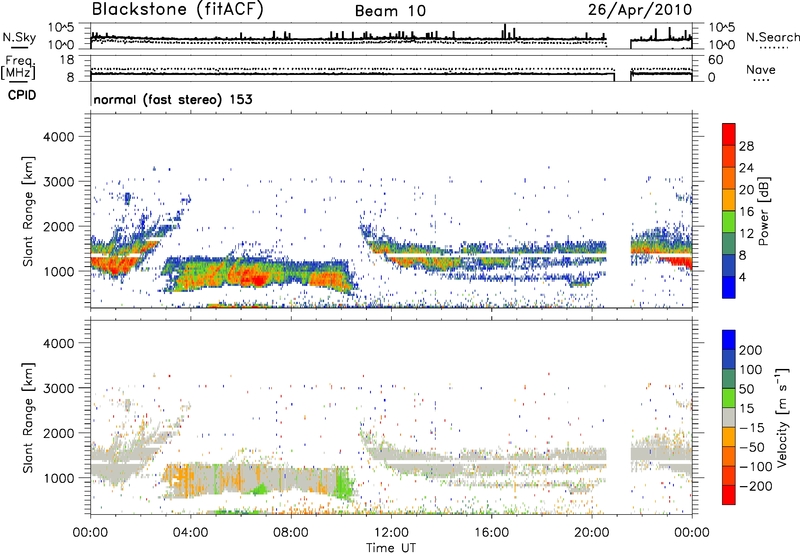Screen dimensions: 800x554
Task: Select the red top segment of Power colorbar
Action: coord(729,134)
